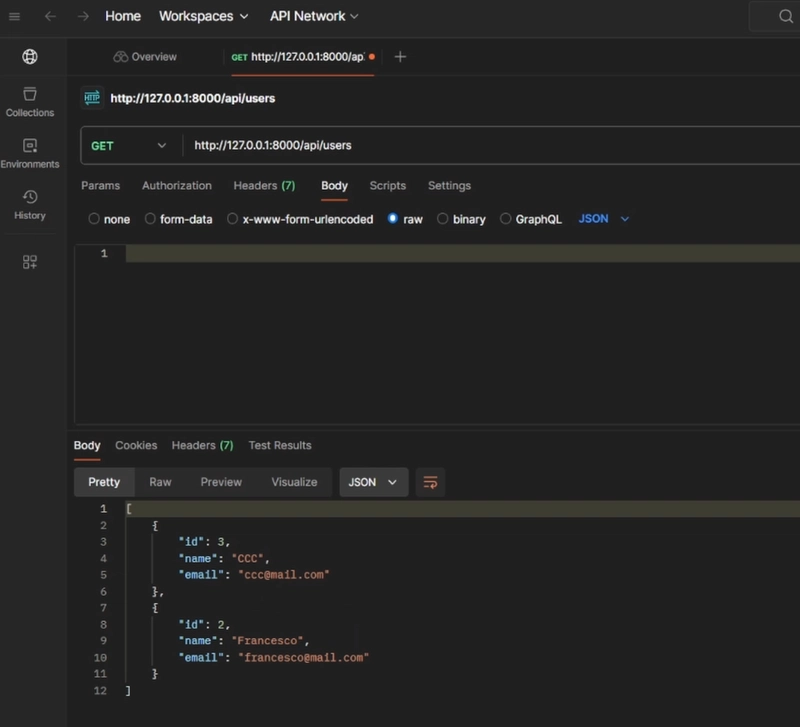
Task: Click the "francesco@mail.com" email value
Action: click(304, 658)
